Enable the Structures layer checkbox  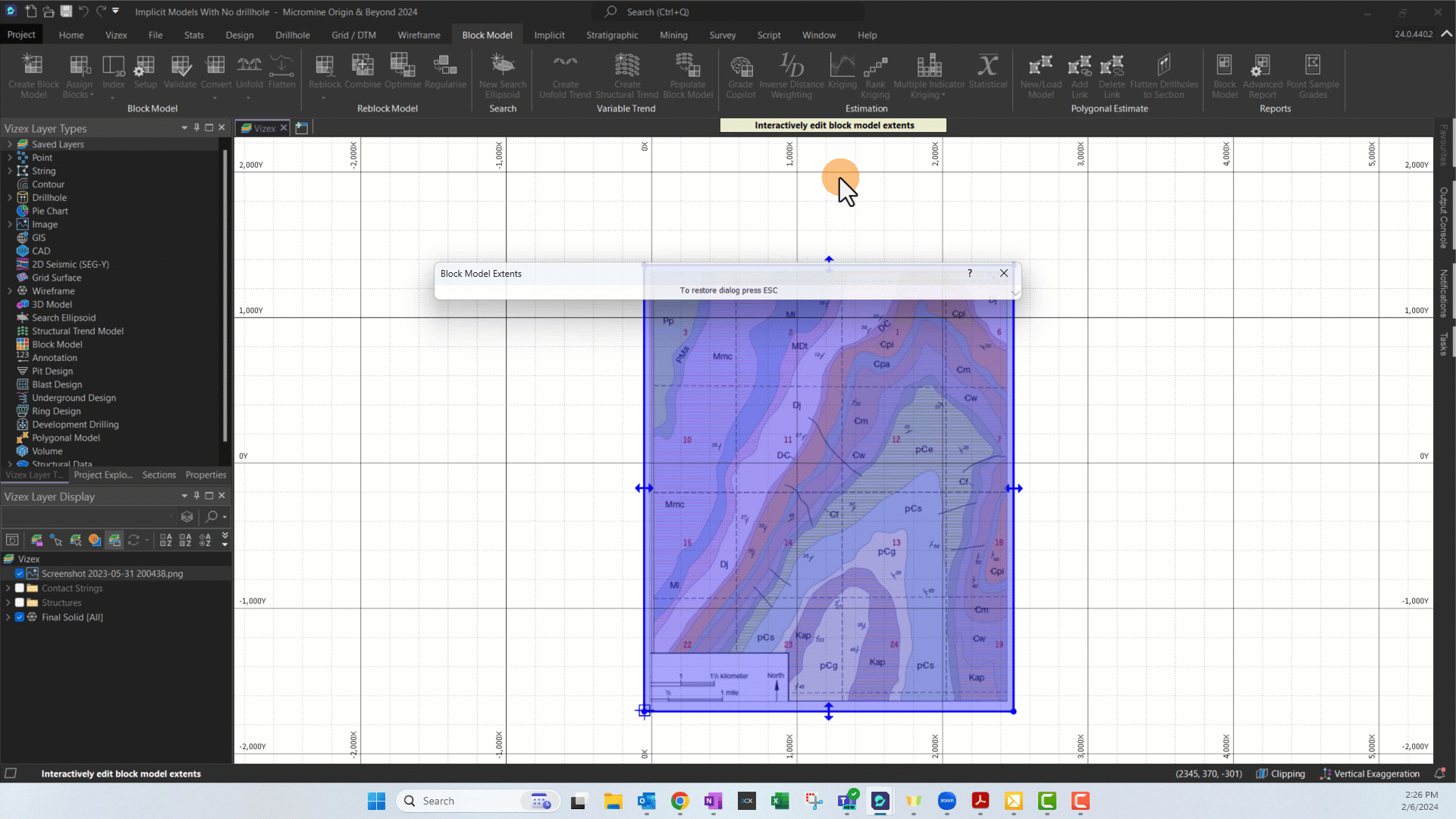coord(20,603)
